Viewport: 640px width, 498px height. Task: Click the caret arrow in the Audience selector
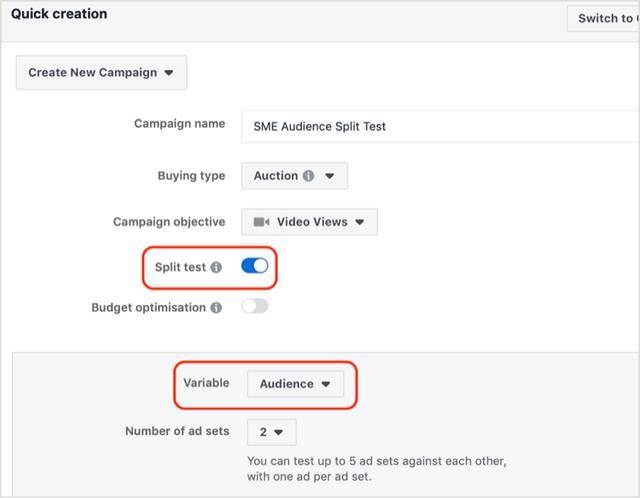(x=326, y=384)
